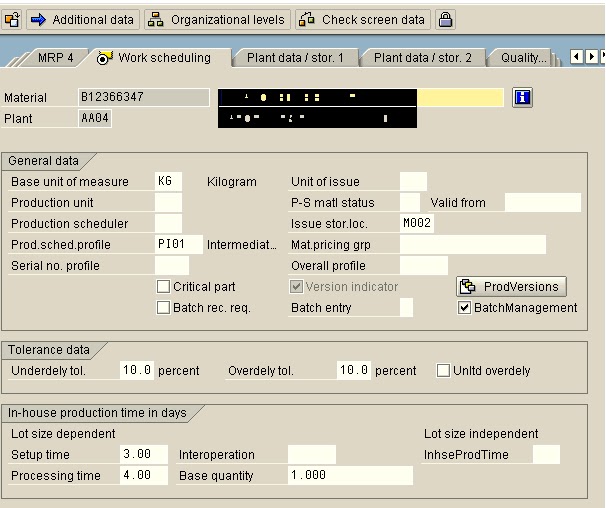Click the Material number field
This screenshot has height=508, width=606.
click(x=144, y=97)
